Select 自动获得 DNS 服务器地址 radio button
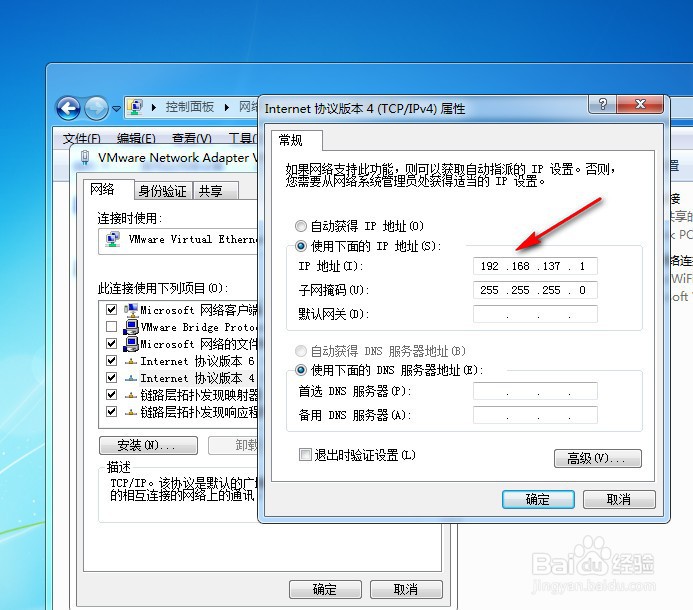 (x=301, y=351)
